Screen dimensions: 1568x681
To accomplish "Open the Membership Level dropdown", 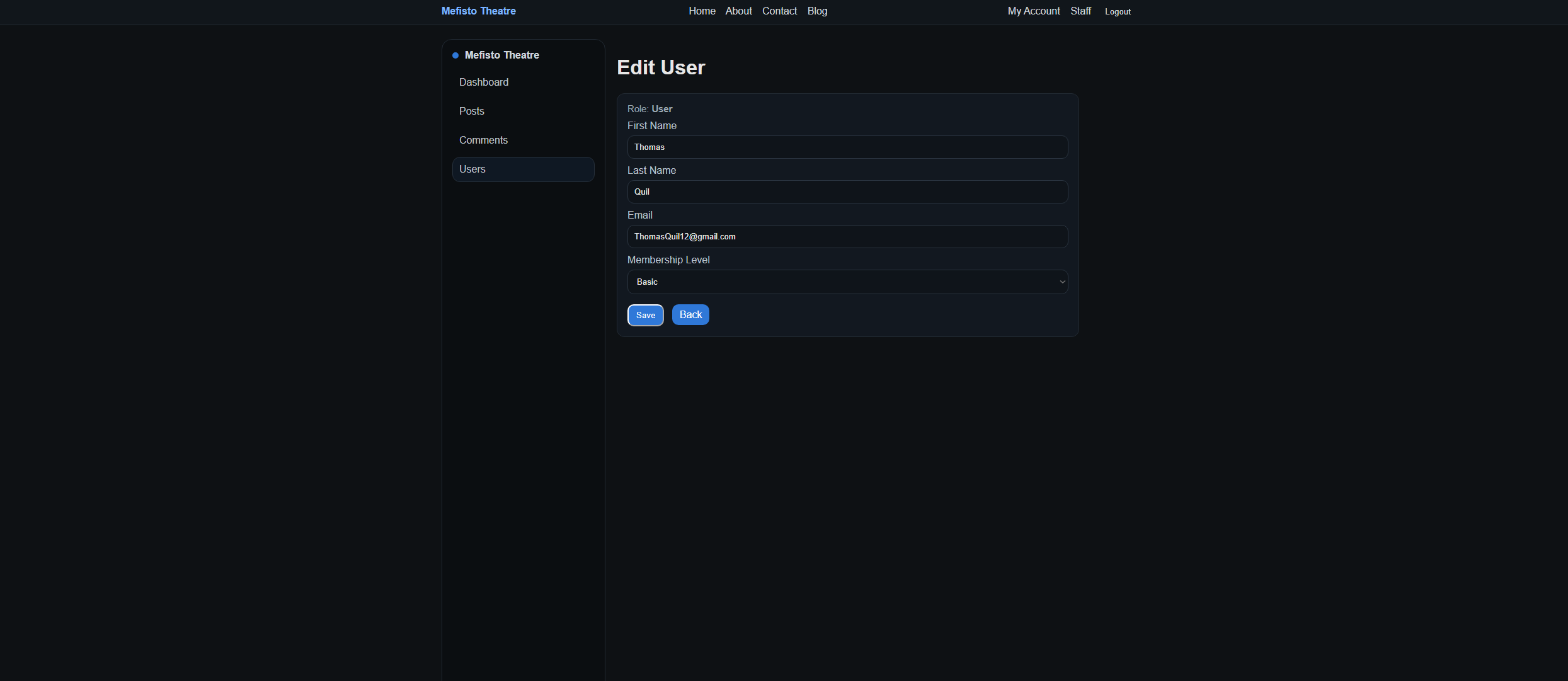I will pyautogui.click(x=847, y=282).
